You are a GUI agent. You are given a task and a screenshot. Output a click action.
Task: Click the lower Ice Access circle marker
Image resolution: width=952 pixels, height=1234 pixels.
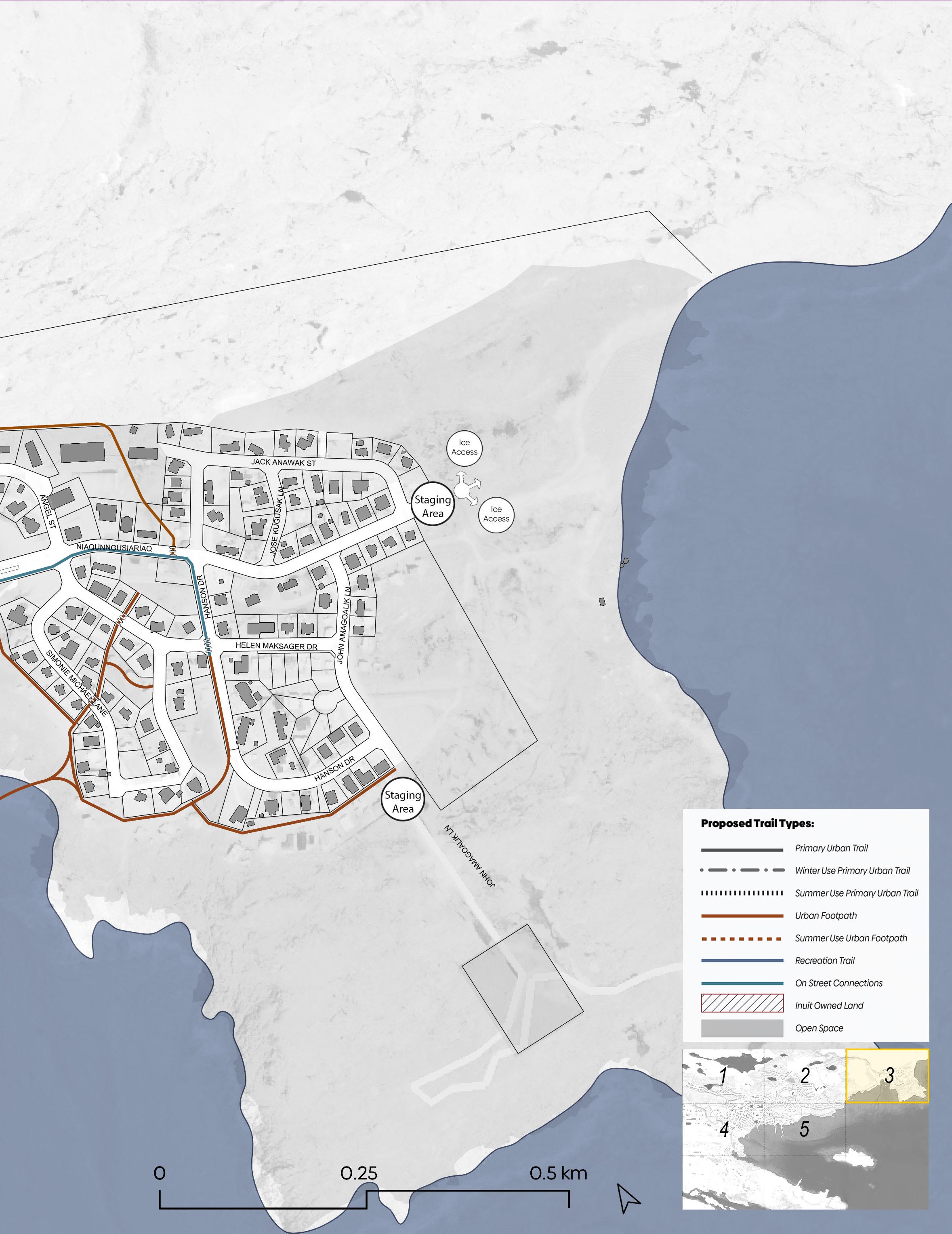click(496, 514)
